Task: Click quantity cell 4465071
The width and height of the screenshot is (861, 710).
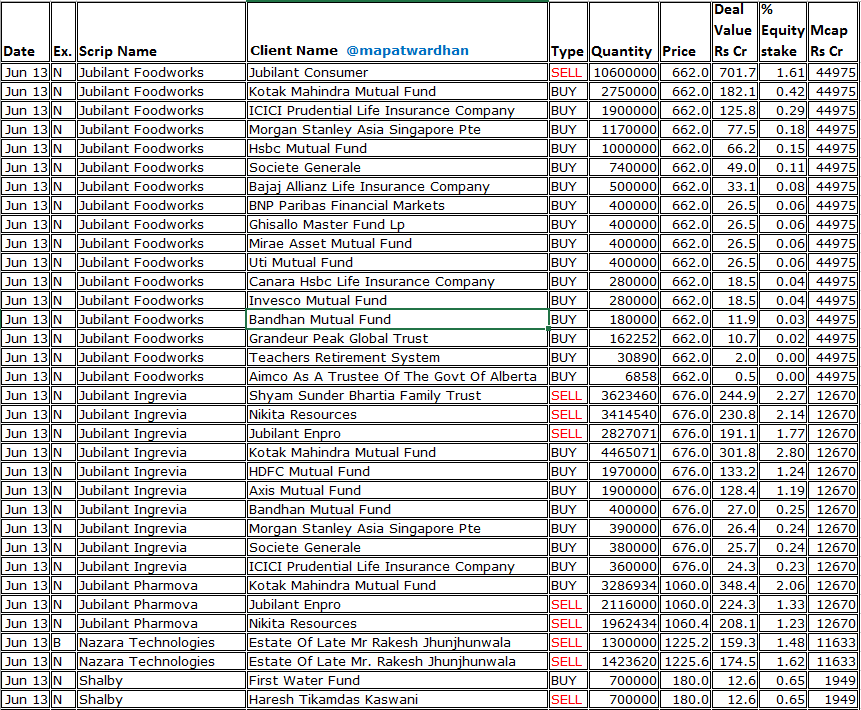Action: [x=624, y=452]
